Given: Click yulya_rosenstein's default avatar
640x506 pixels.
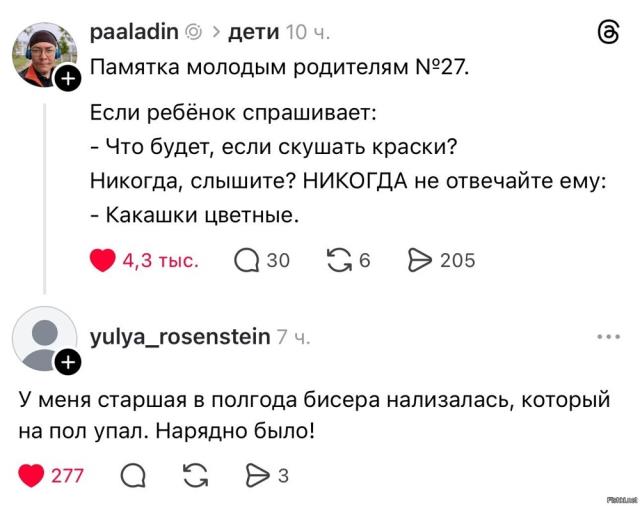Looking at the screenshot, I should click(42, 338).
